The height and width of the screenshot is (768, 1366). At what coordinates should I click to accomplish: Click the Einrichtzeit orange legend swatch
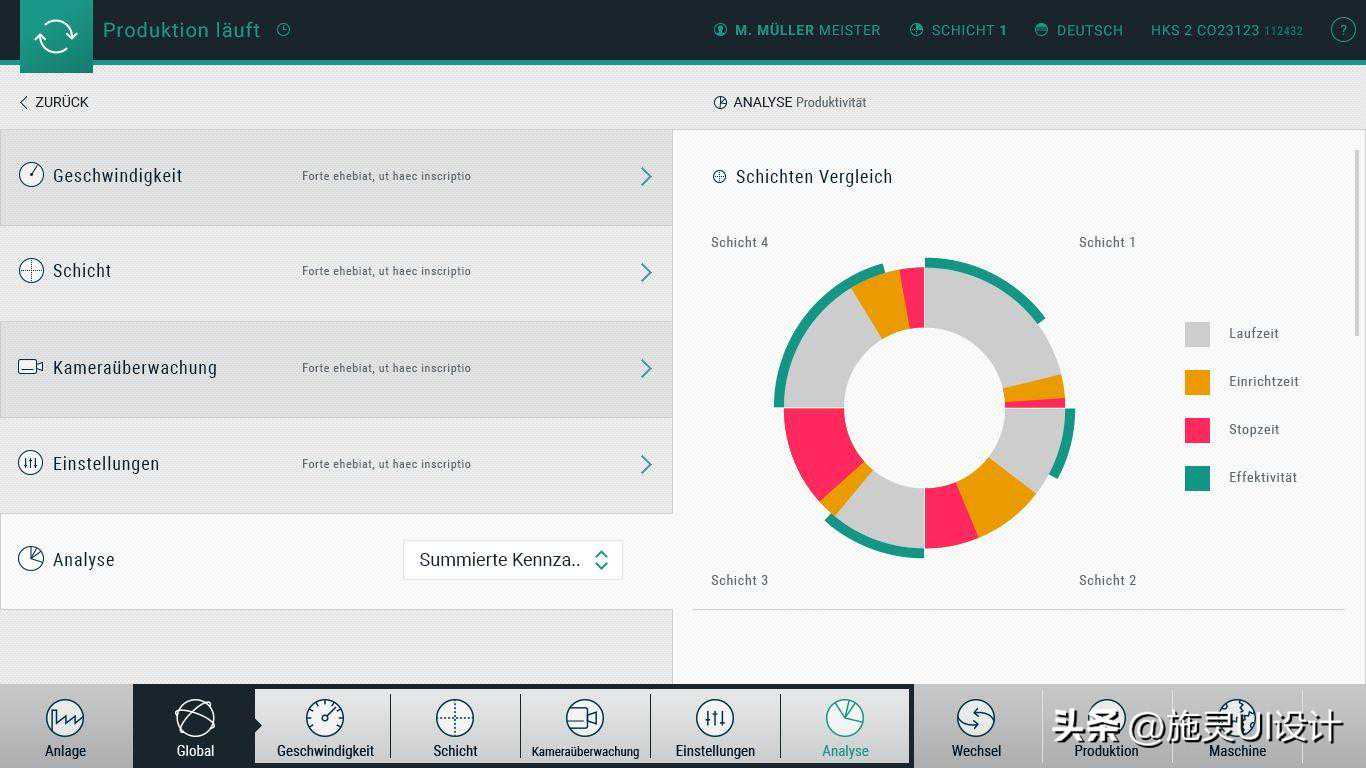[x=1197, y=382]
